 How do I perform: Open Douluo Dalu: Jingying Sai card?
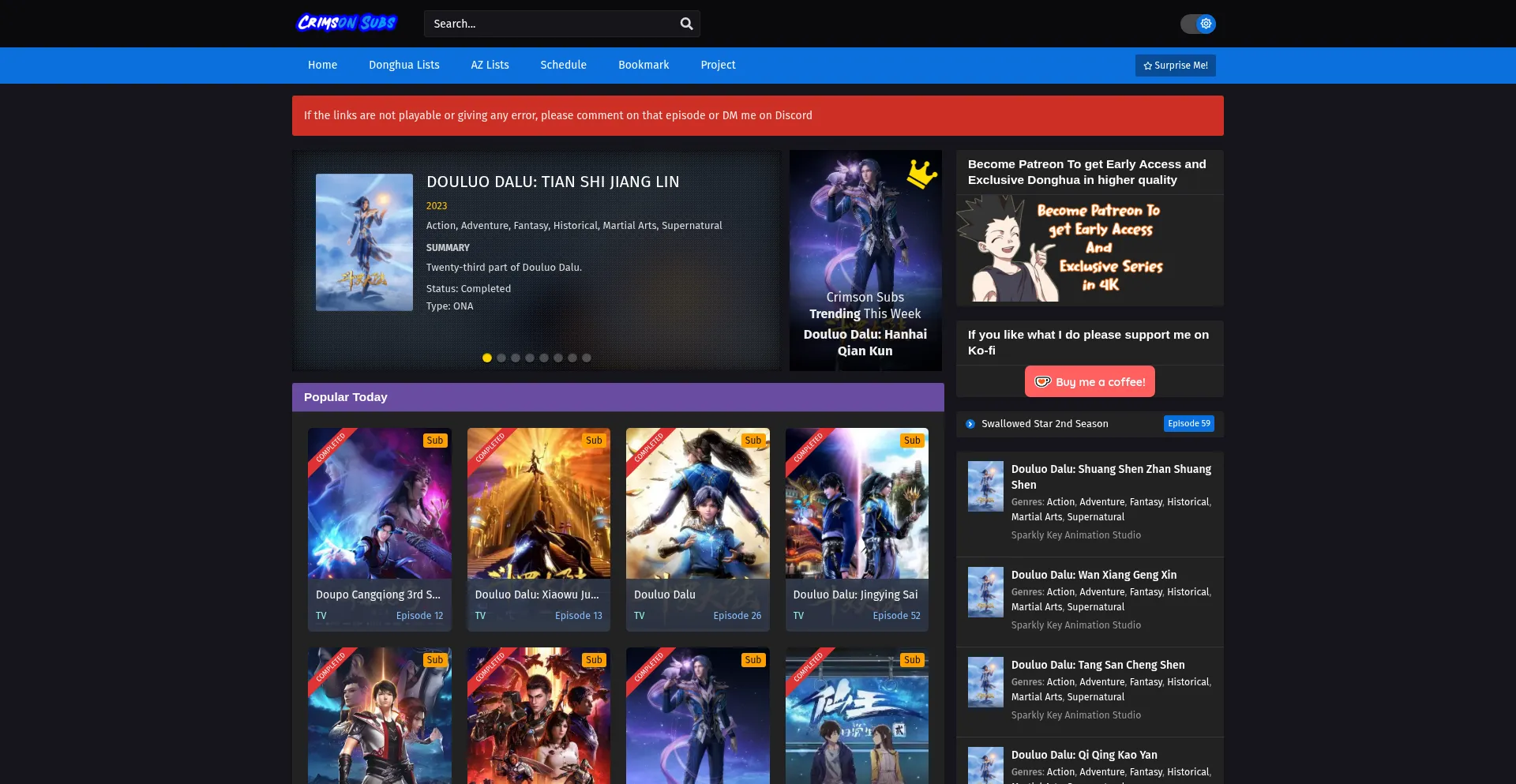click(857, 530)
